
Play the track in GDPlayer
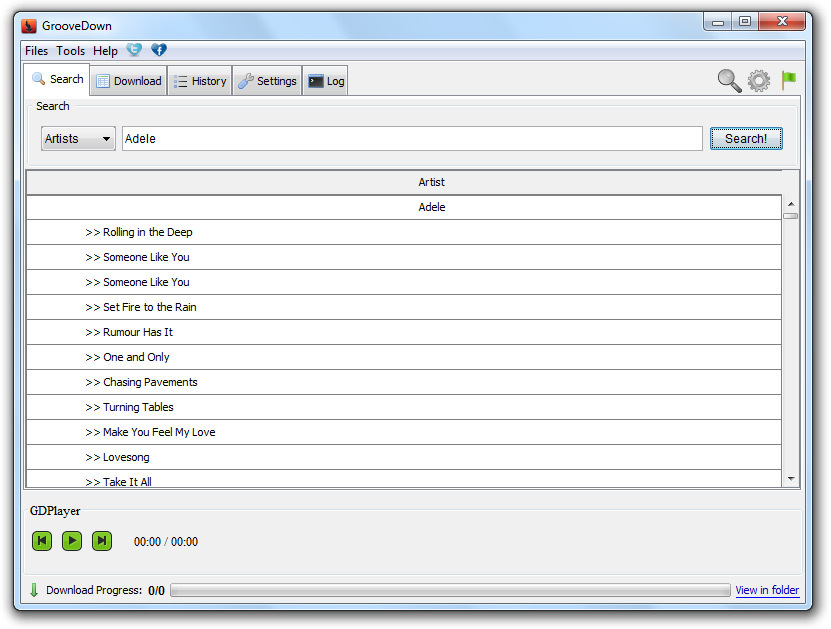click(x=72, y=541)
